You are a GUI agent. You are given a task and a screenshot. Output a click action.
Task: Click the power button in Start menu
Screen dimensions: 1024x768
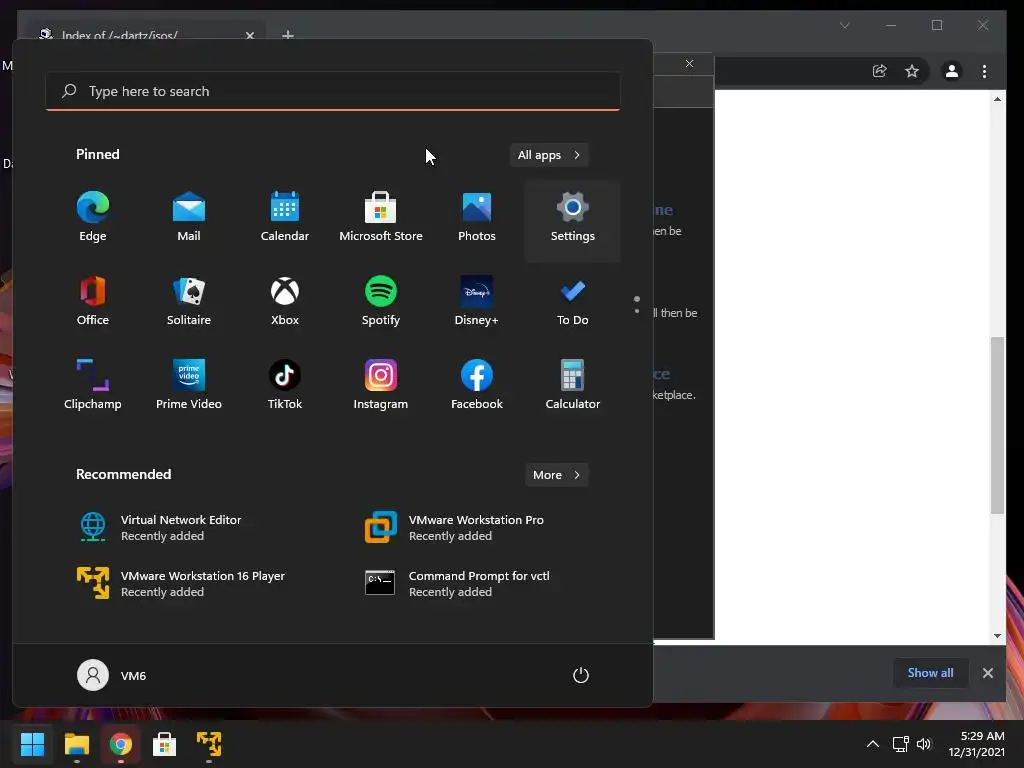pyautogui.click(x=581, y=675)
